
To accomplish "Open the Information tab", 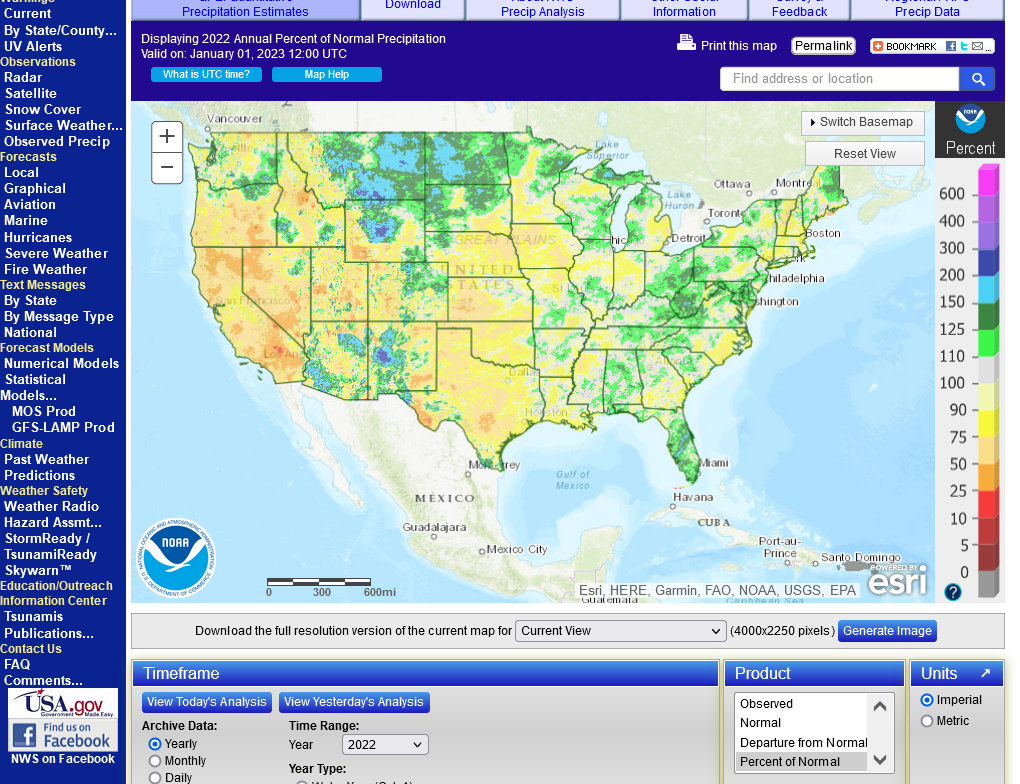I will (684, 9).
